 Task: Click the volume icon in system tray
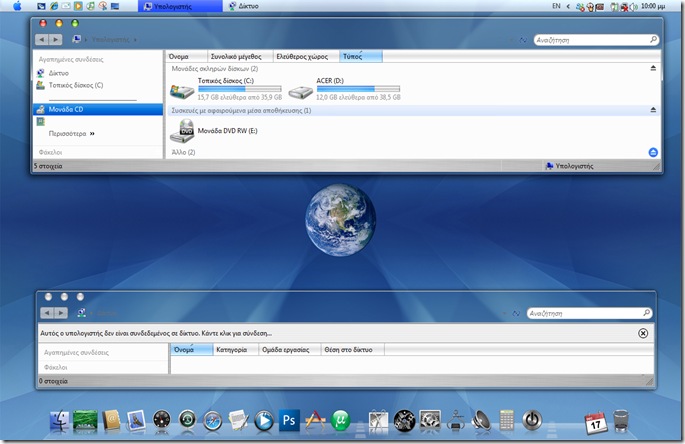coord(633,7)
